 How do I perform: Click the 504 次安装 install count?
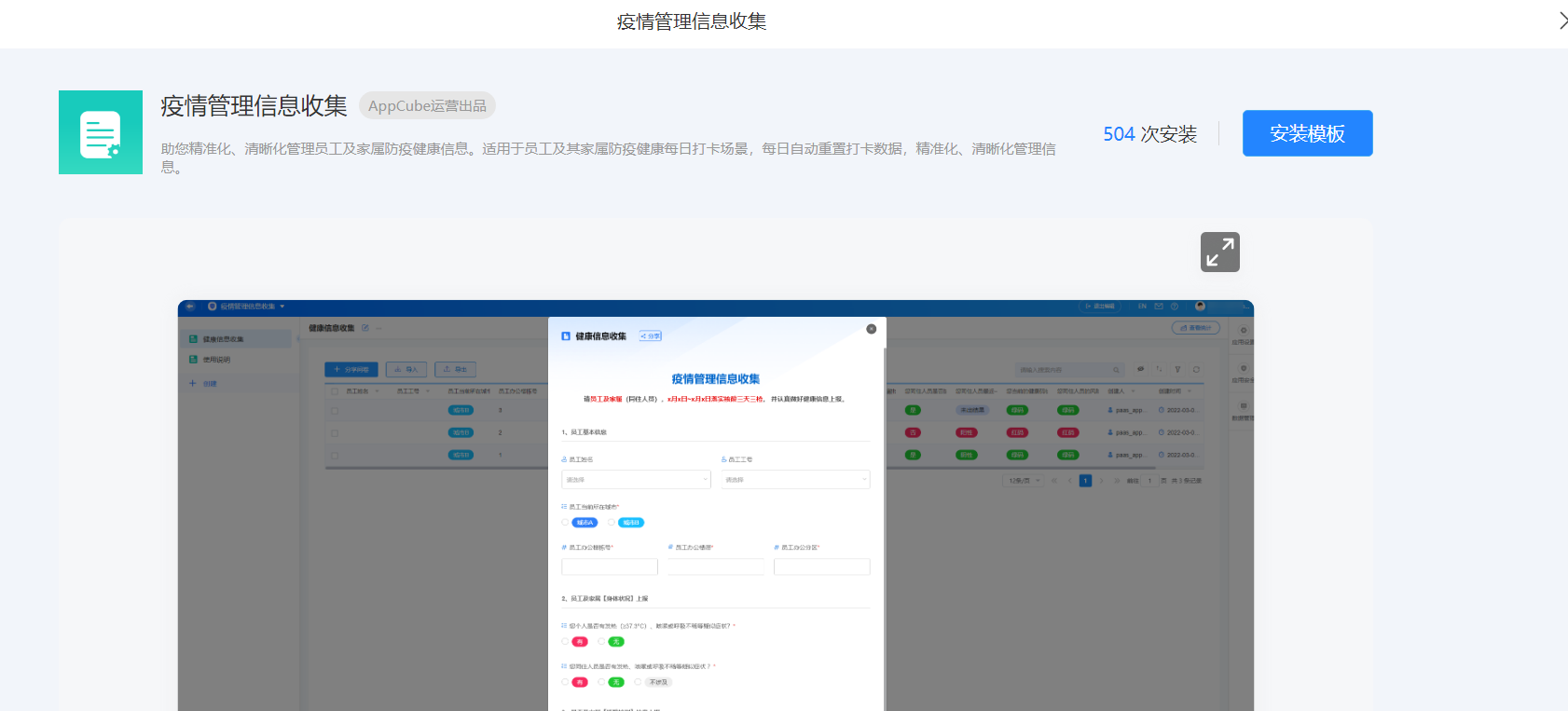[1149, 134]
